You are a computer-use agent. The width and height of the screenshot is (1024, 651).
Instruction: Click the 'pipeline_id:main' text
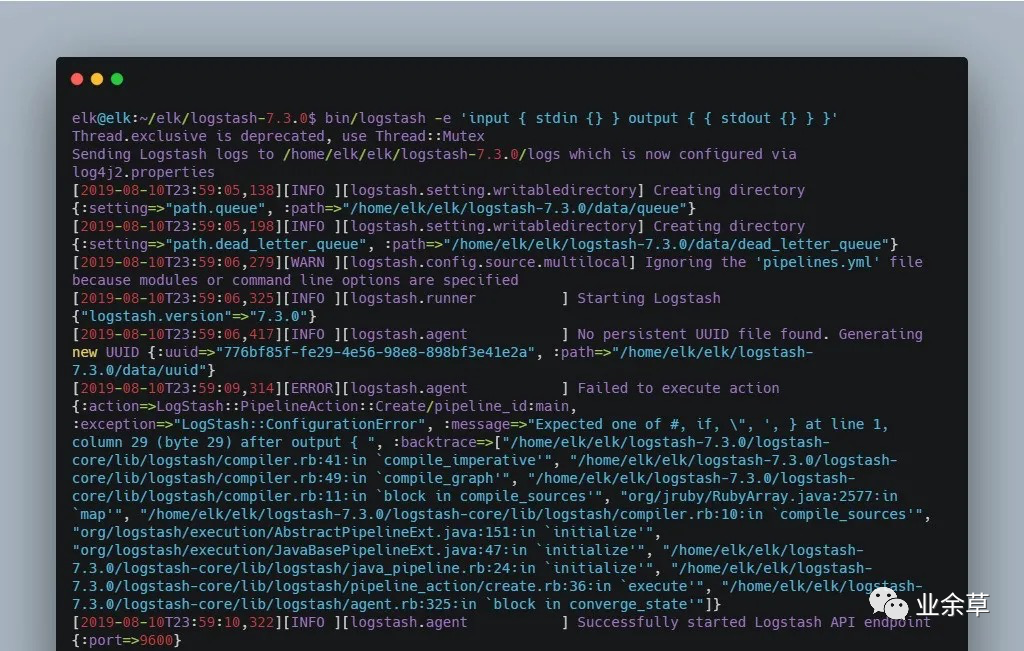[502, 405]
